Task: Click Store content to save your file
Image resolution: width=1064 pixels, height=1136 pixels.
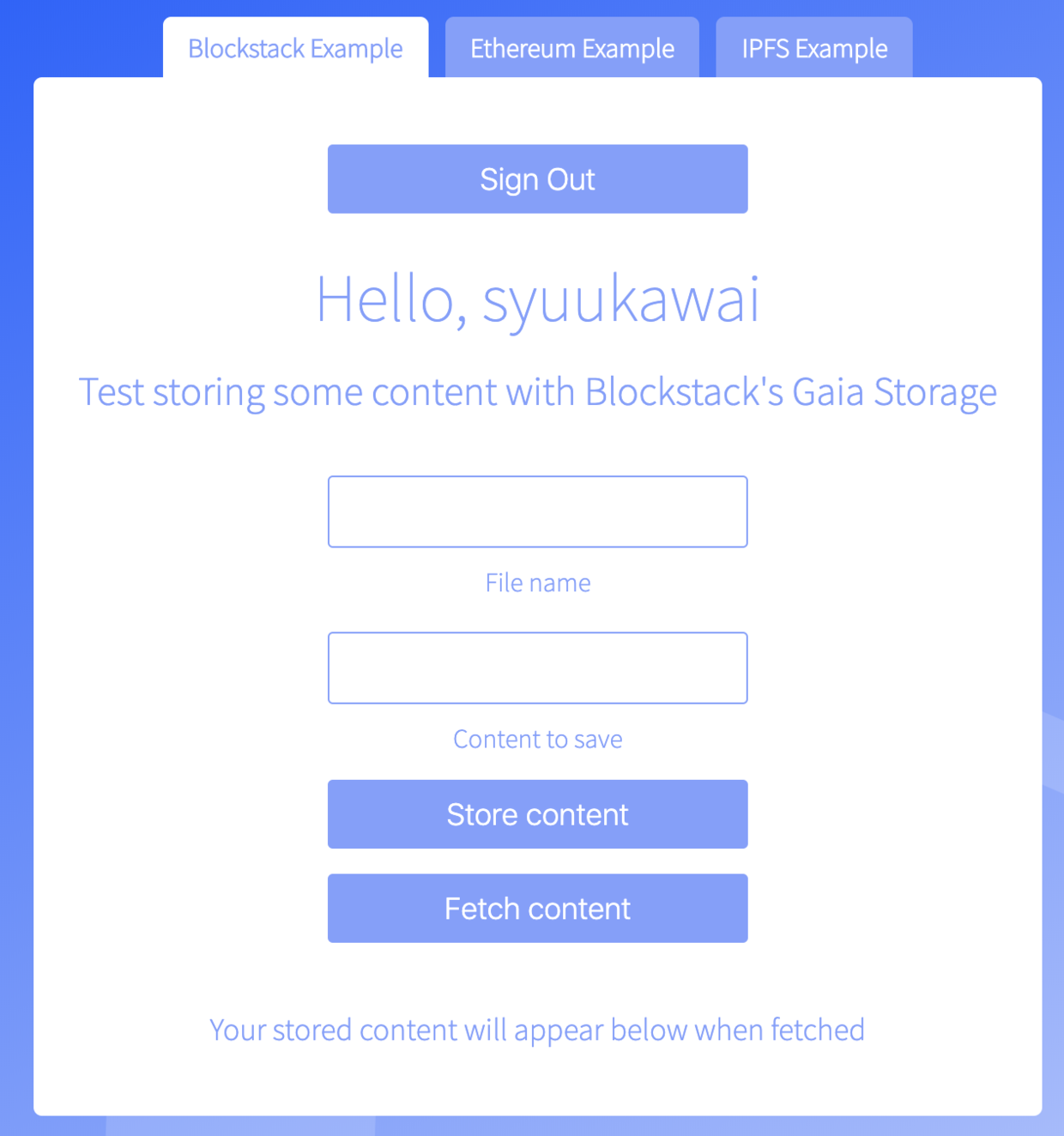Action: [537, 813]
